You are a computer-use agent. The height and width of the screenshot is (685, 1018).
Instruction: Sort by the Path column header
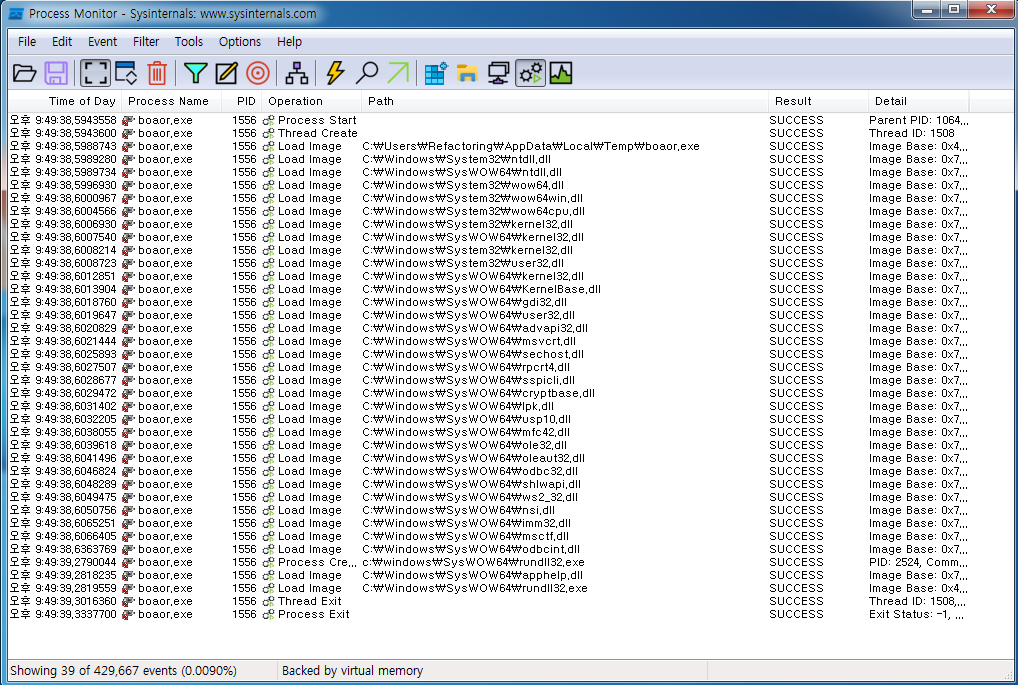pos(565,101)
